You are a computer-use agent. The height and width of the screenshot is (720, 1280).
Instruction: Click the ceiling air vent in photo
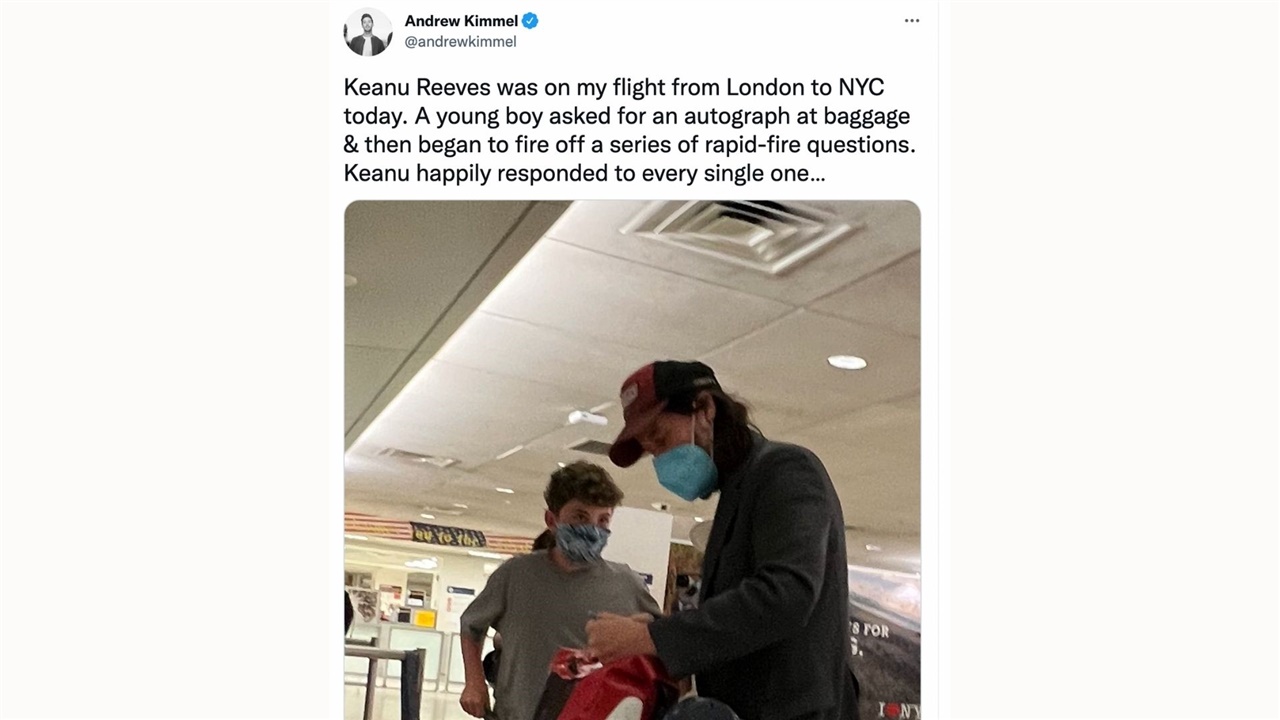(x=741, y=233)
